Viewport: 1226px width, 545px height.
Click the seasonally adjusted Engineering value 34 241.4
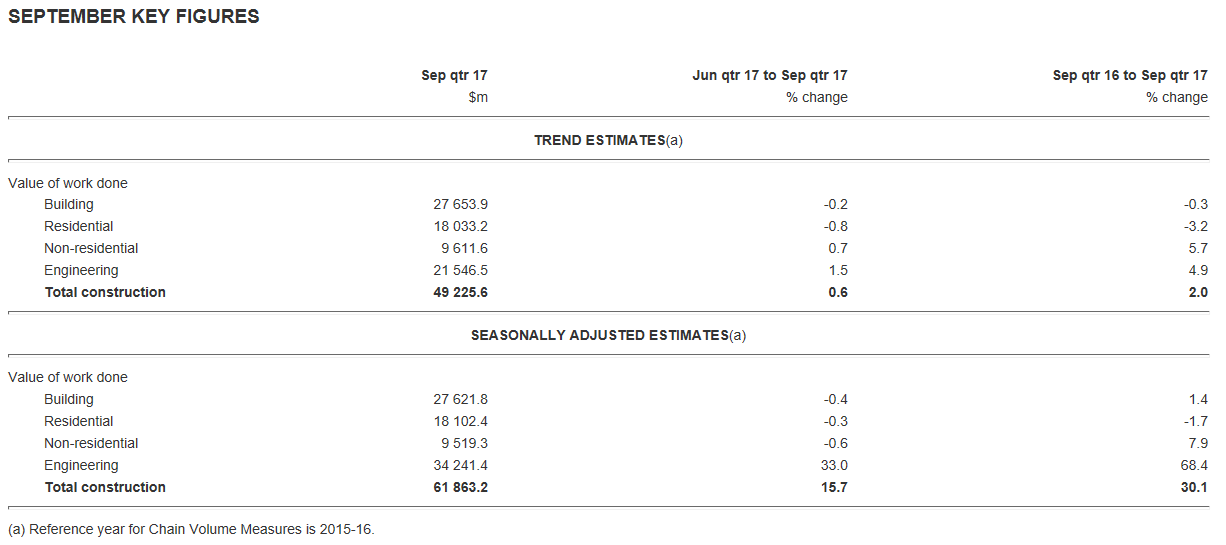pyautogui.click(x=460, y=465)
